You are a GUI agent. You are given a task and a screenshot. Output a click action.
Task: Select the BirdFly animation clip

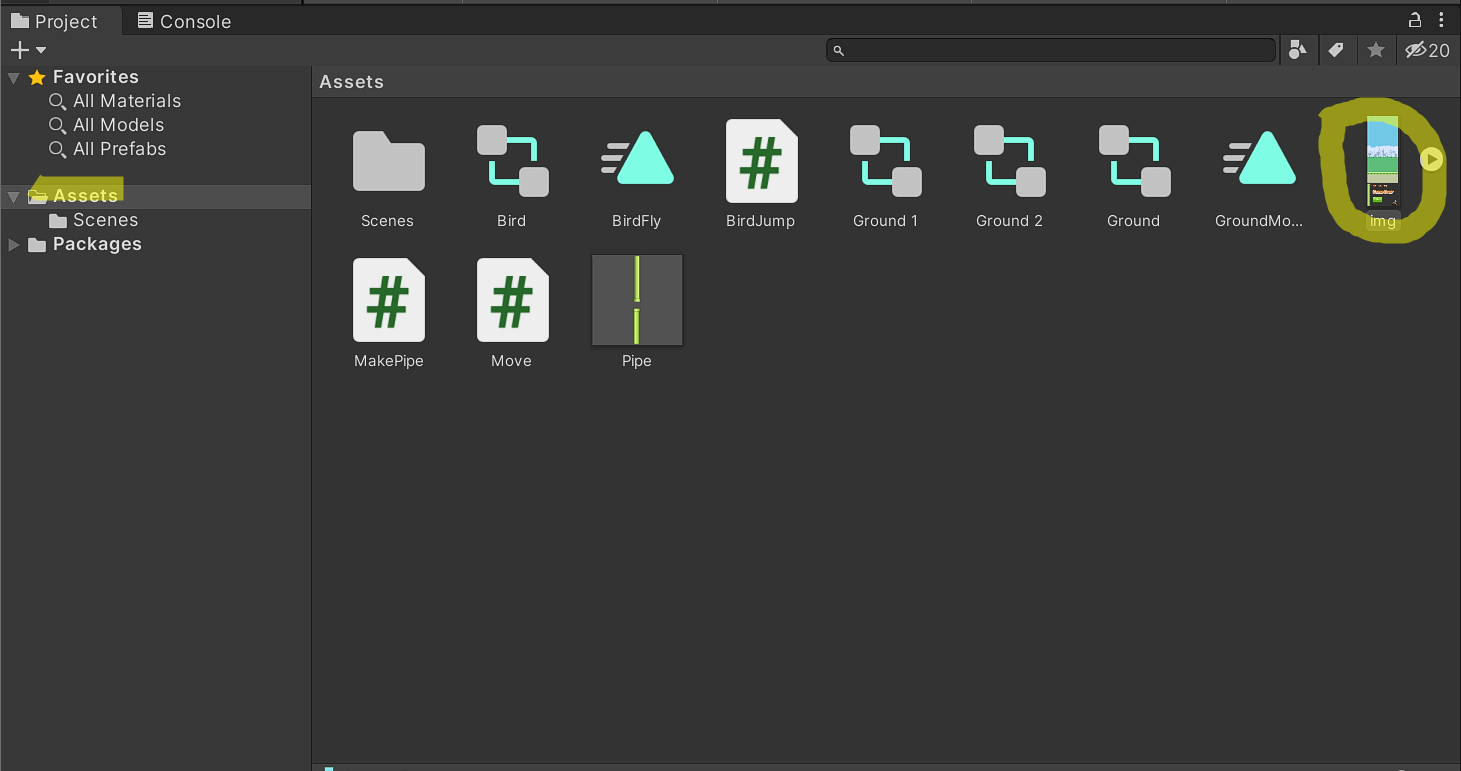coord(636,162)
